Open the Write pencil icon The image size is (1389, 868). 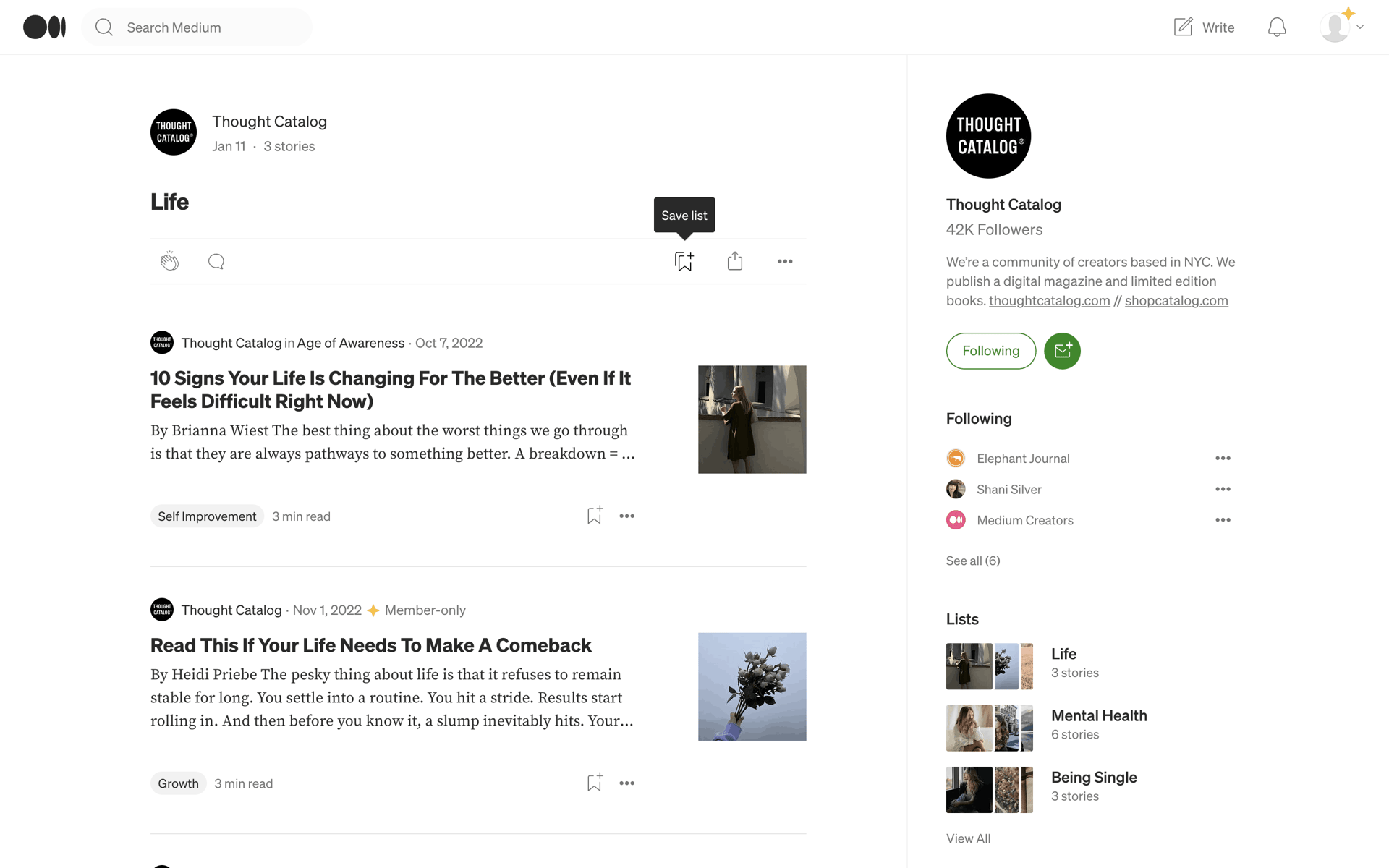[x=1183, y=27]
